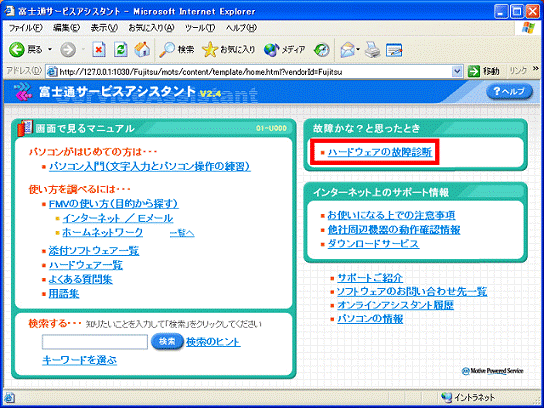Open ダウンロードサービス link

pos(373,244)
